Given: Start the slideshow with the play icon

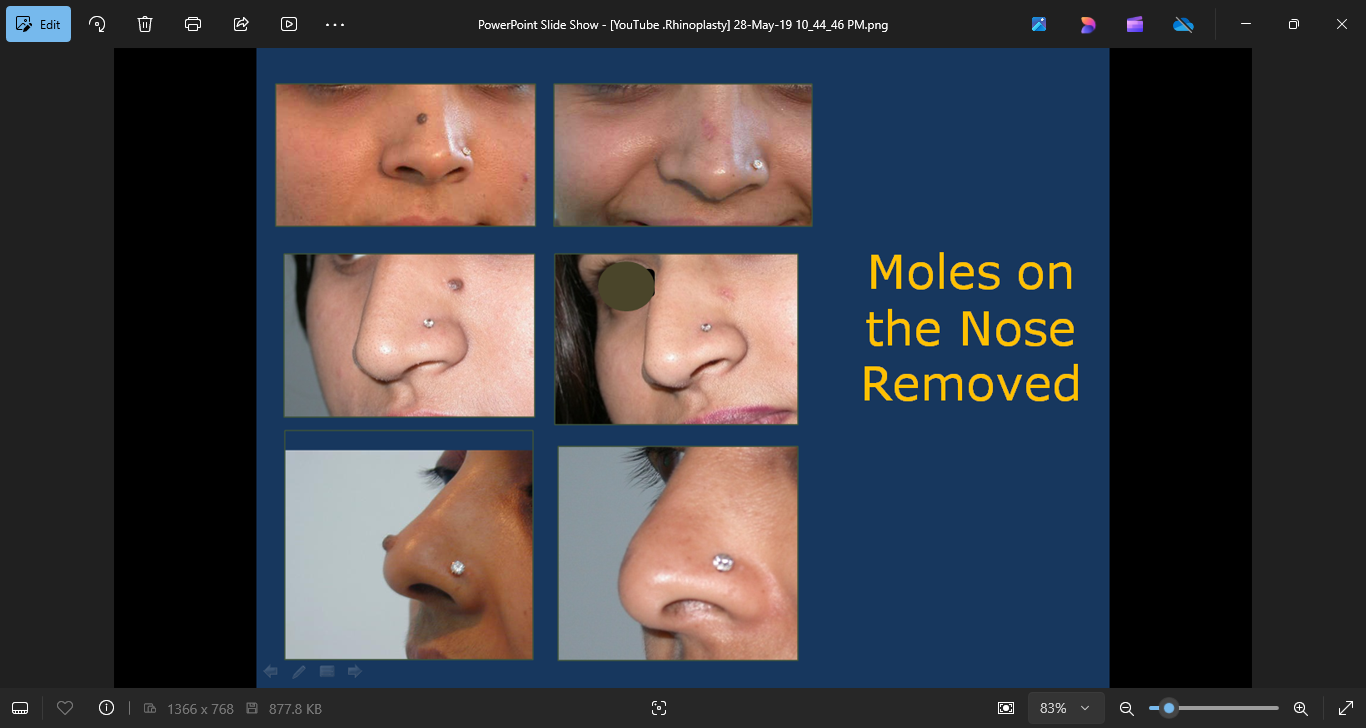Looking at the screenshot, I should tap(289, 24).
